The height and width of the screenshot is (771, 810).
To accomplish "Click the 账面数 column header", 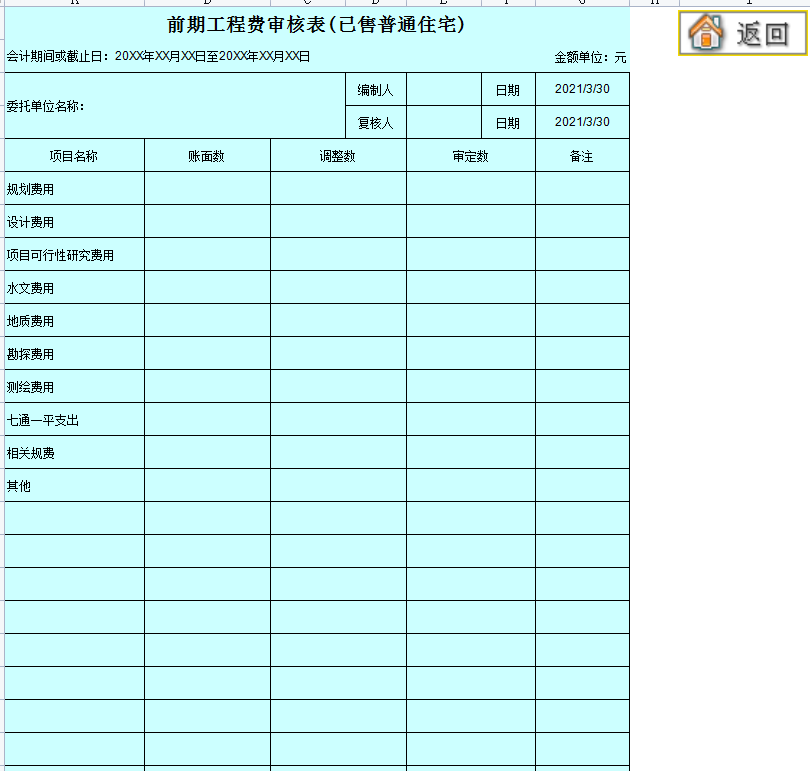I will pos(206,155).
